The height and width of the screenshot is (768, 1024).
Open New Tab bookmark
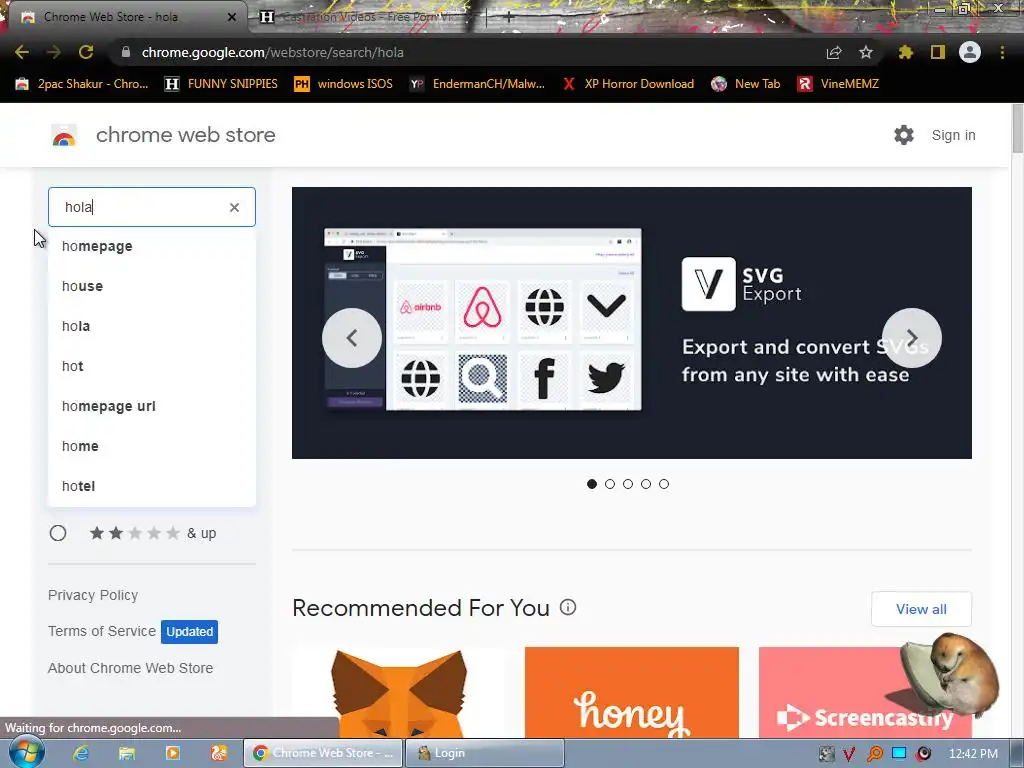[746, 84]
